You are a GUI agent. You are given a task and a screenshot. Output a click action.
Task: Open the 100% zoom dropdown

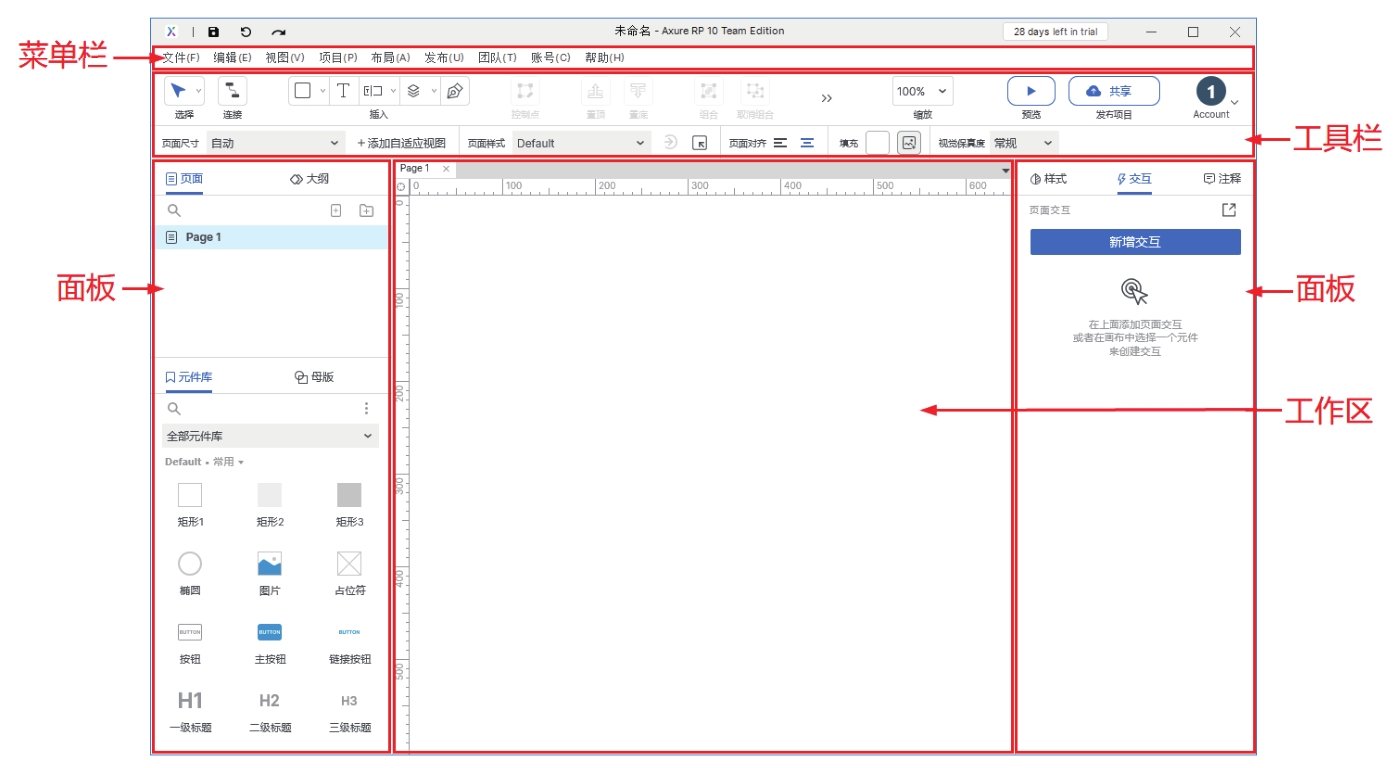pyautogui.click(x=922, y=91)
